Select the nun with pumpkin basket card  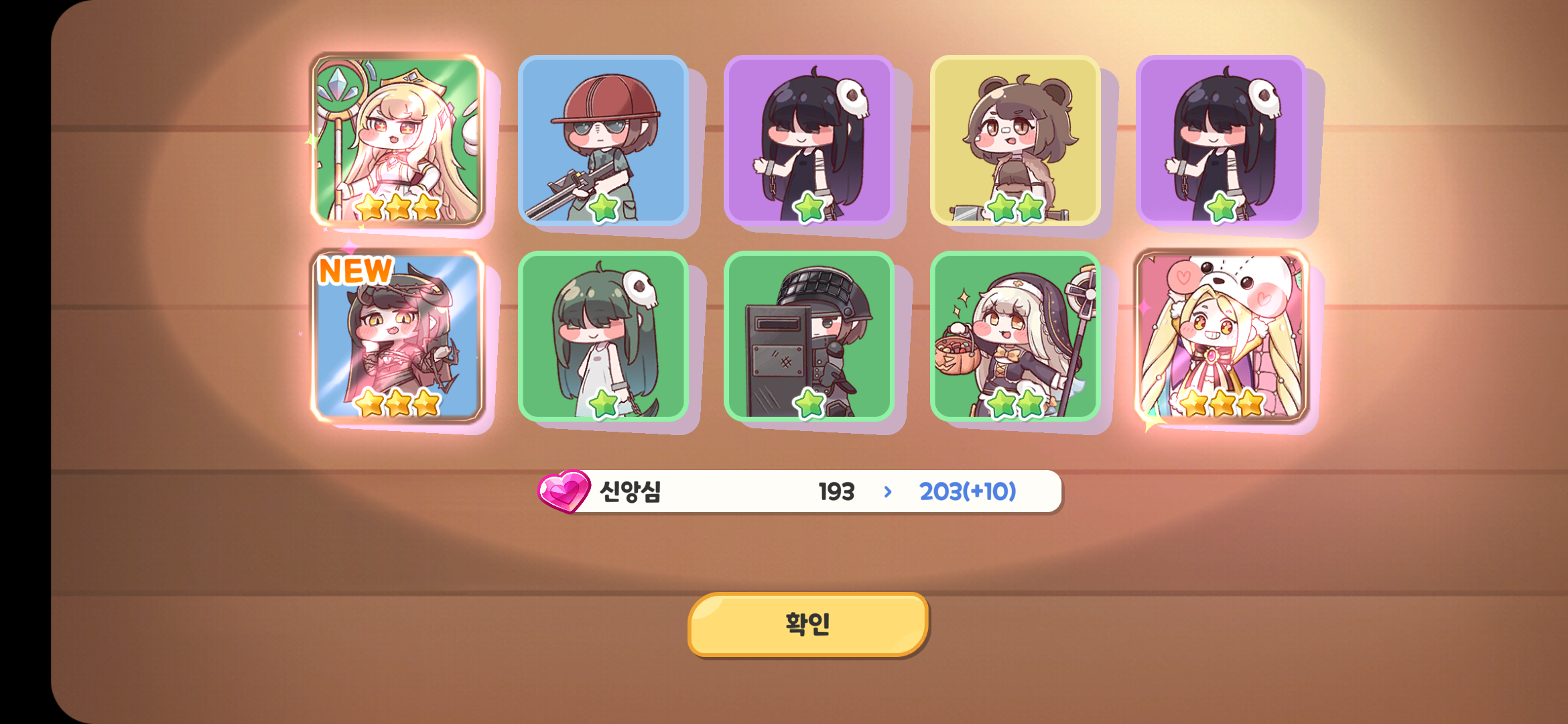click(1015, 336)
